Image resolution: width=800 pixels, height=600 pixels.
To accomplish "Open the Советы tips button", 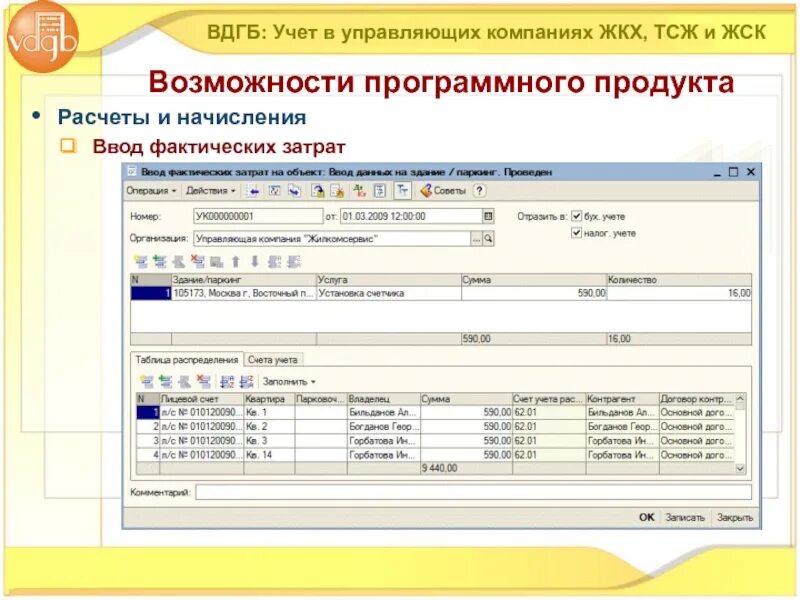I will pyautogui.click(x=443, y=191).
